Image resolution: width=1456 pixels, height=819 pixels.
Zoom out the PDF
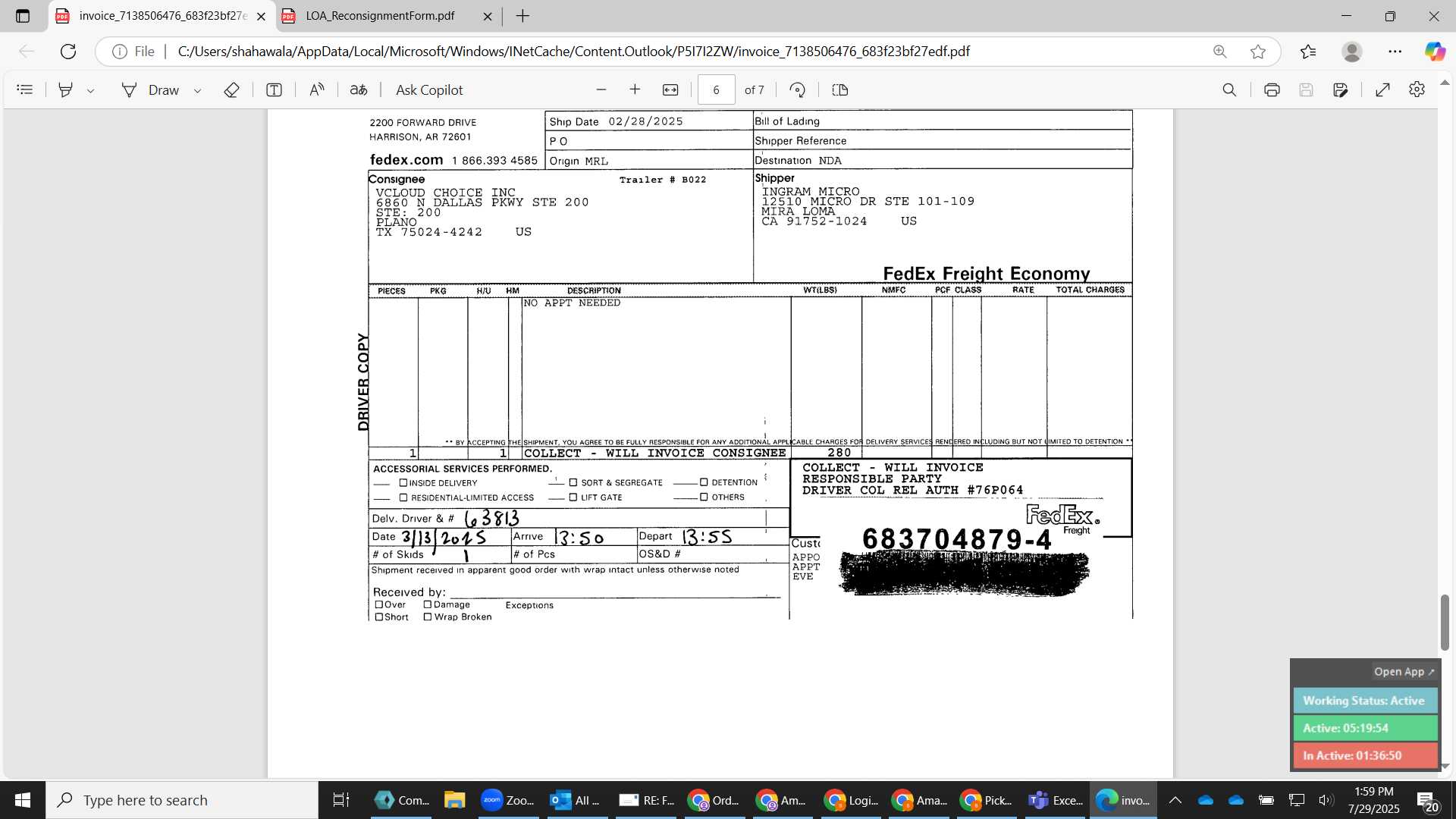click(601, 89)
